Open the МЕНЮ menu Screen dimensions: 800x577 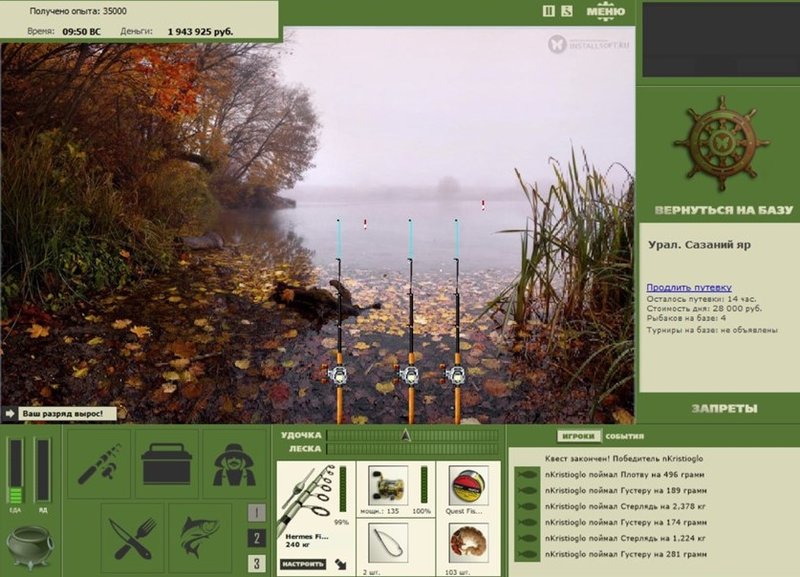606,11
